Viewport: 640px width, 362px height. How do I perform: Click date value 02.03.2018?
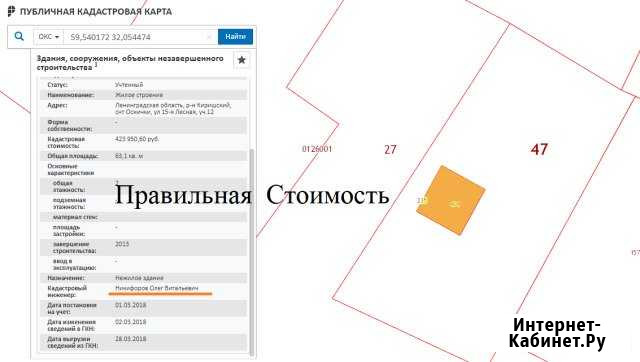pos(130,322)
